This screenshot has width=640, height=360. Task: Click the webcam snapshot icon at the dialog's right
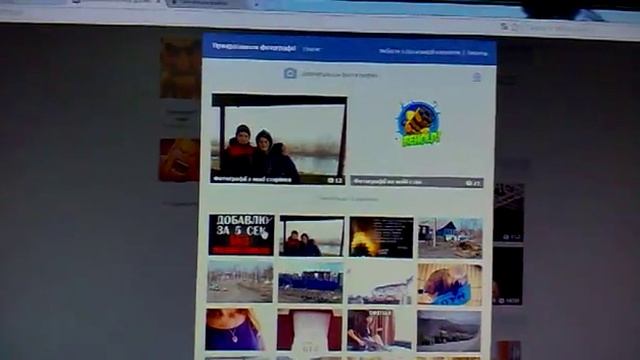click(476, 77)
